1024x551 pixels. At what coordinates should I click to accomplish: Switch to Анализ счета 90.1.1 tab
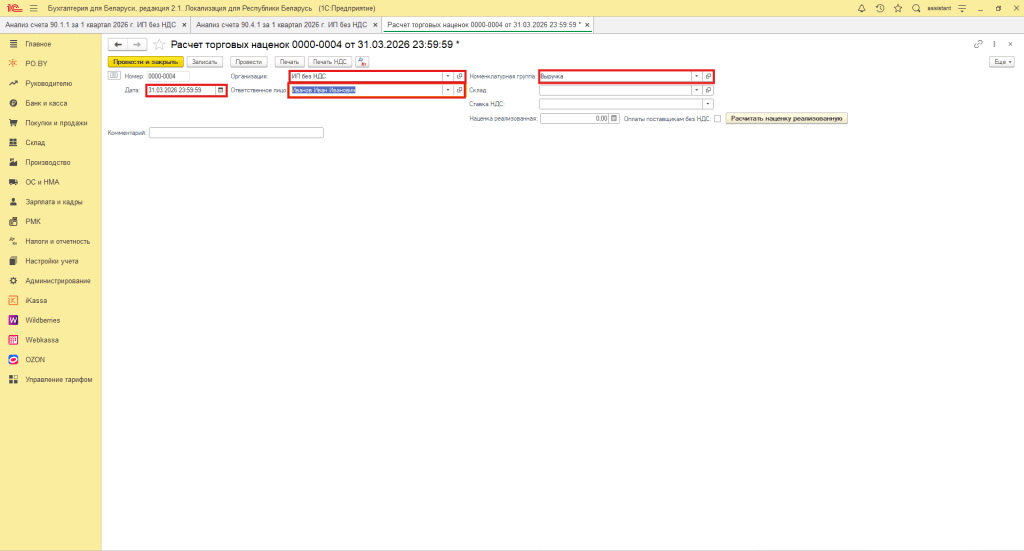click(90, 24)
